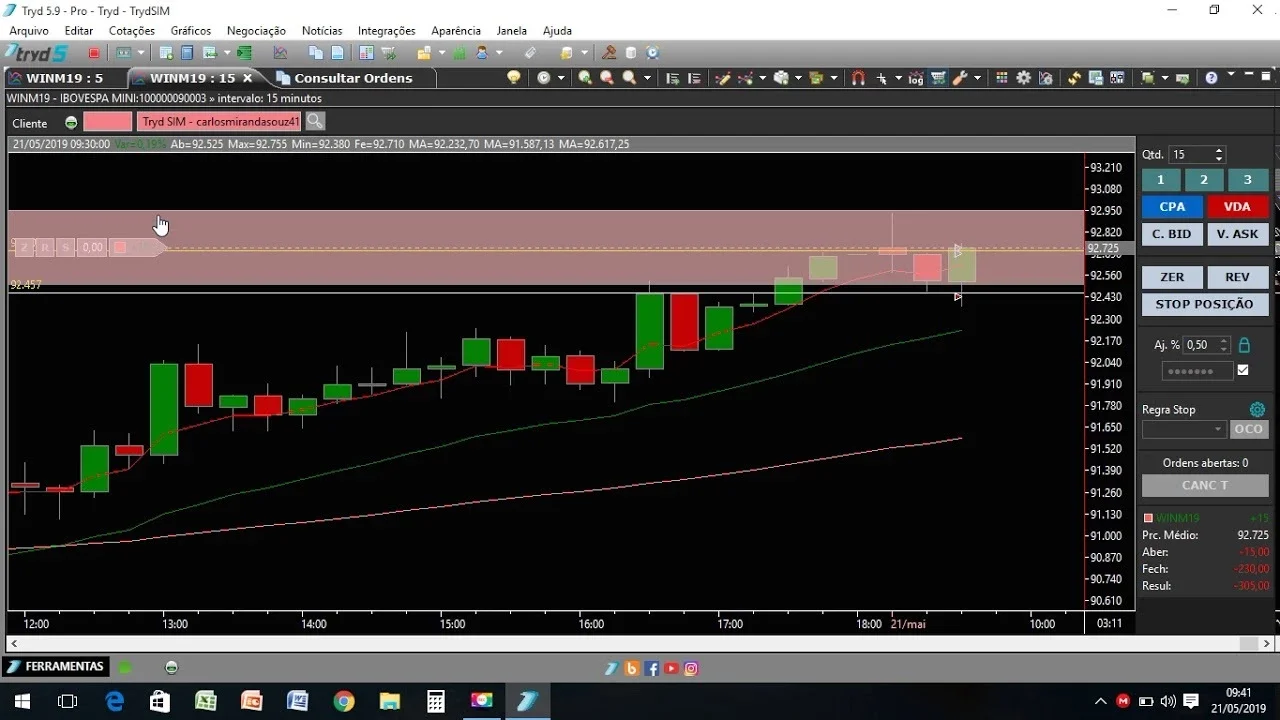Click the OCO button
This screenshot has height=720, width=1280.
pyautogui.click(x=1249, y=429)
